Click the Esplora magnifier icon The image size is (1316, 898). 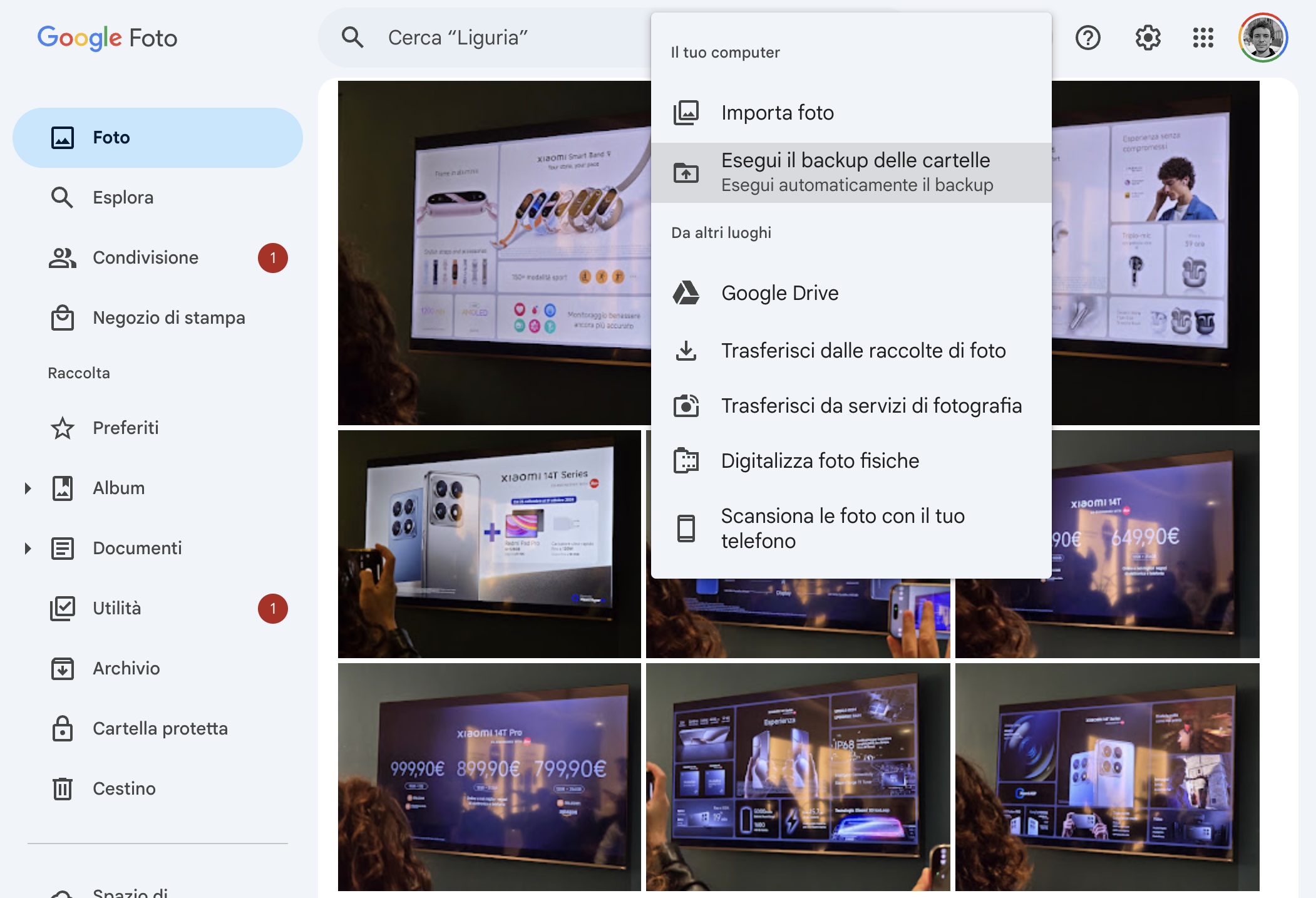[63, 198]
